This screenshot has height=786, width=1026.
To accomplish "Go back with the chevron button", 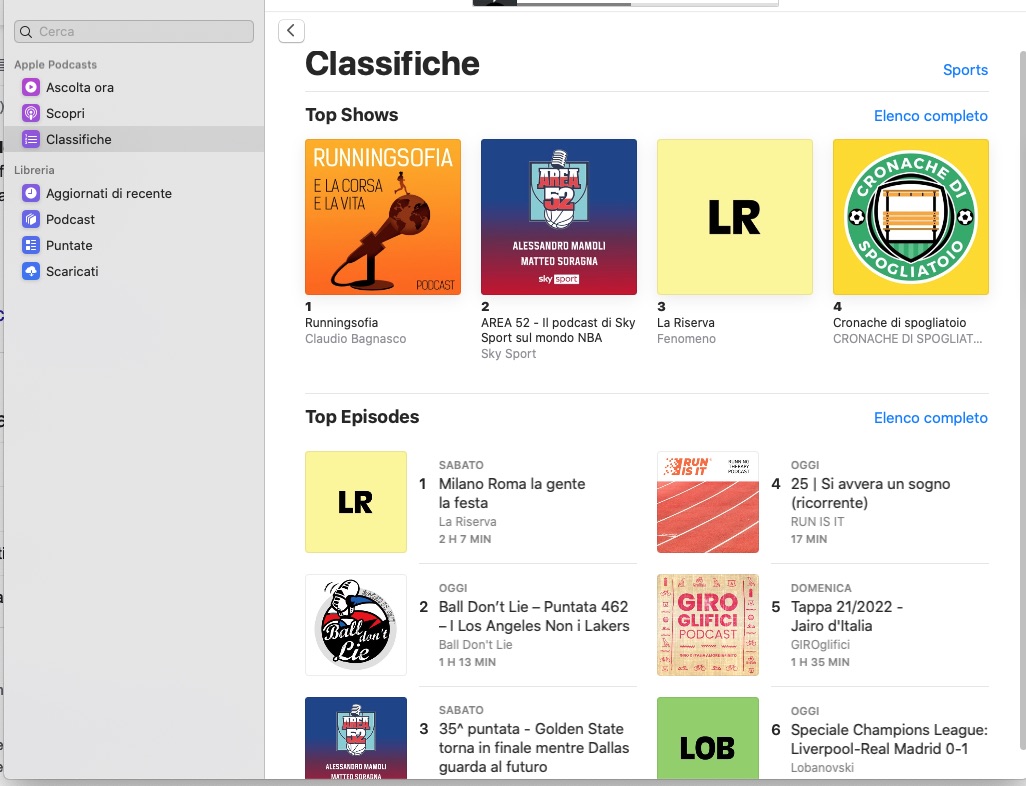I will click(291, 30).
